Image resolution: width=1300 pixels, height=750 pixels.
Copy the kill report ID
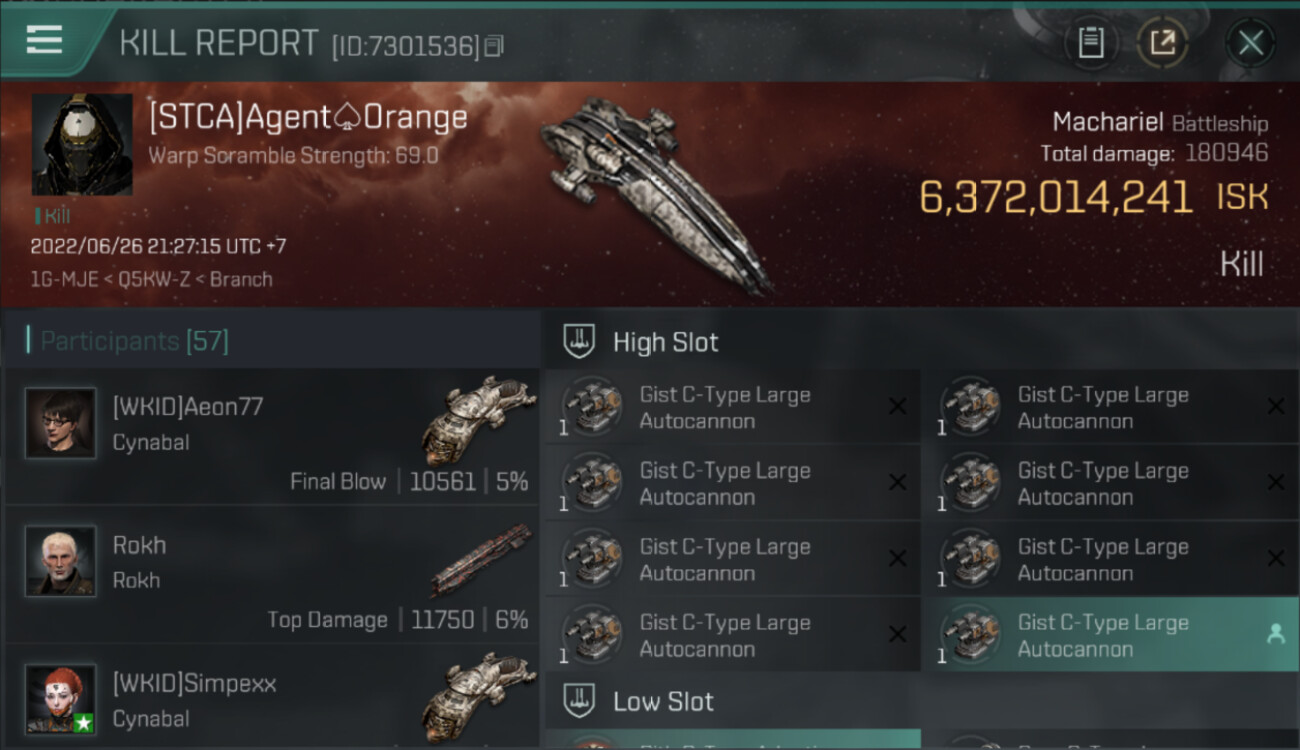click(x=494, y=46)
